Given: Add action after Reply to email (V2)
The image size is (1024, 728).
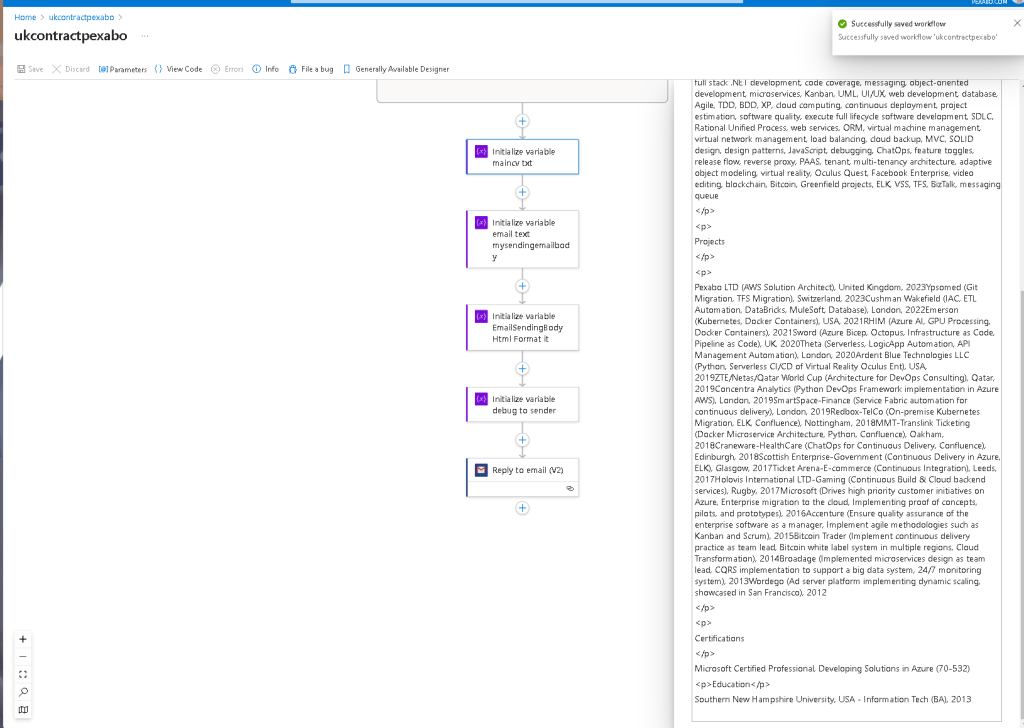Looking at the screenshot, I should (x=522, y=508).
